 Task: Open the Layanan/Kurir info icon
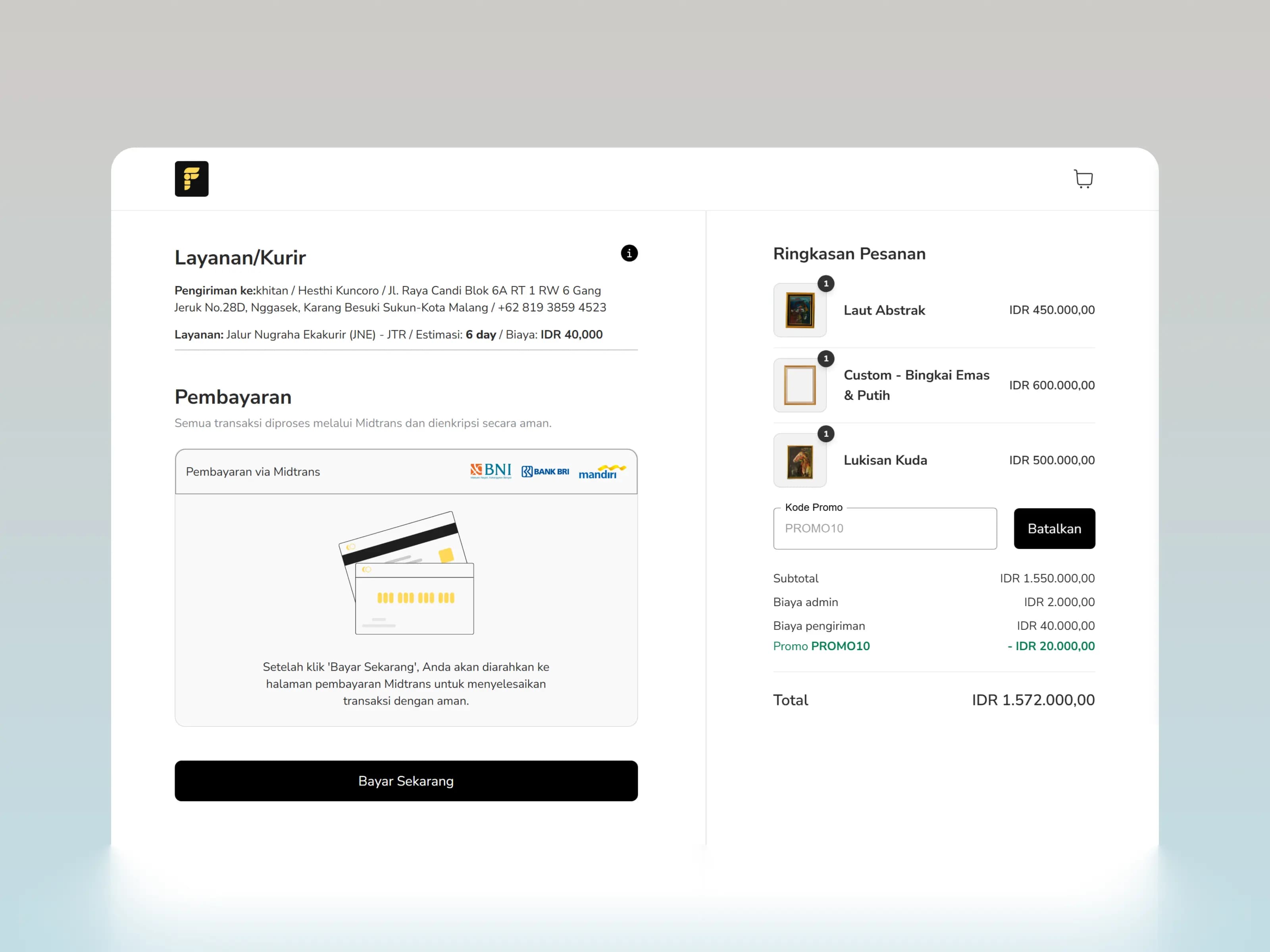629,253
